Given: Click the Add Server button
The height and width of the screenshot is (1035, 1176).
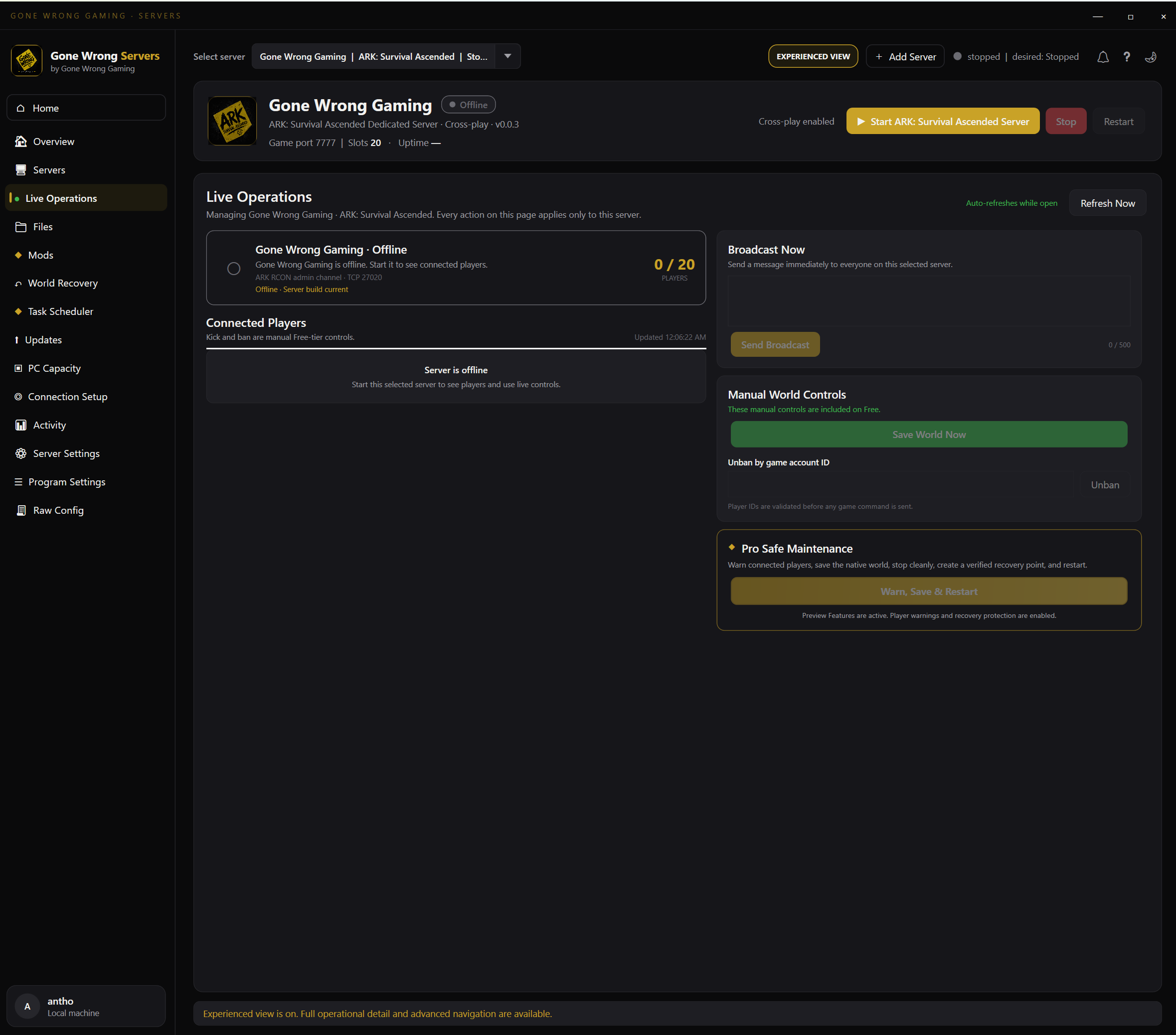Looking at the screenshot, I should 905,56.
